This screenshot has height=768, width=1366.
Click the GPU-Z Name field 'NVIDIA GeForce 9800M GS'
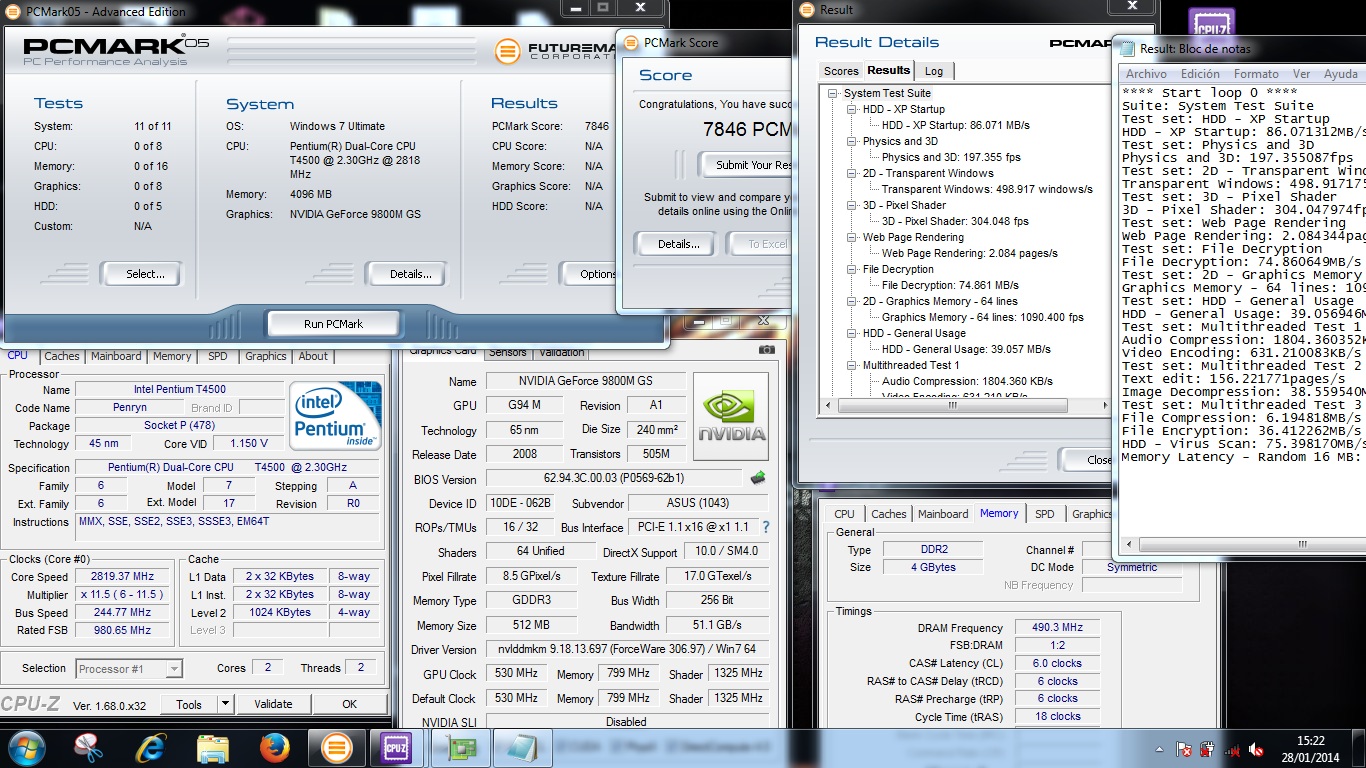(585, 381)
